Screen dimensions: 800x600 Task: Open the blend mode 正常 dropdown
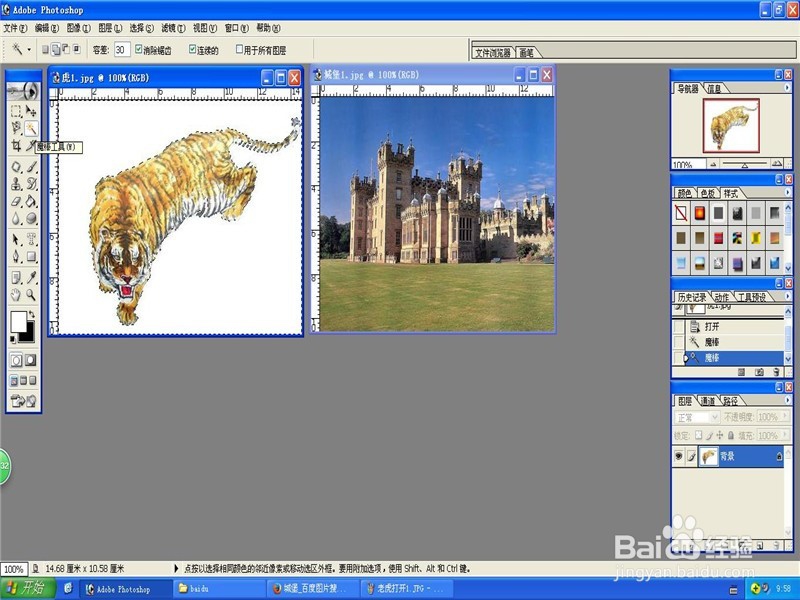(696, 417)
